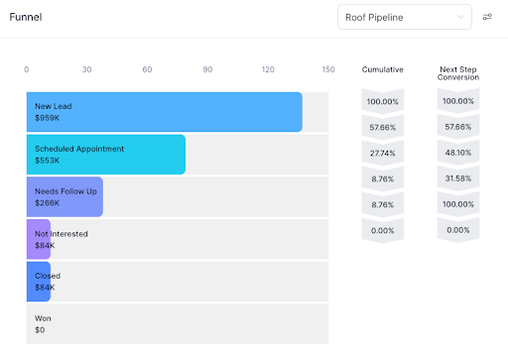Click the Funnel widget title
Screen dimensions: 508x363
click(26, 17)
